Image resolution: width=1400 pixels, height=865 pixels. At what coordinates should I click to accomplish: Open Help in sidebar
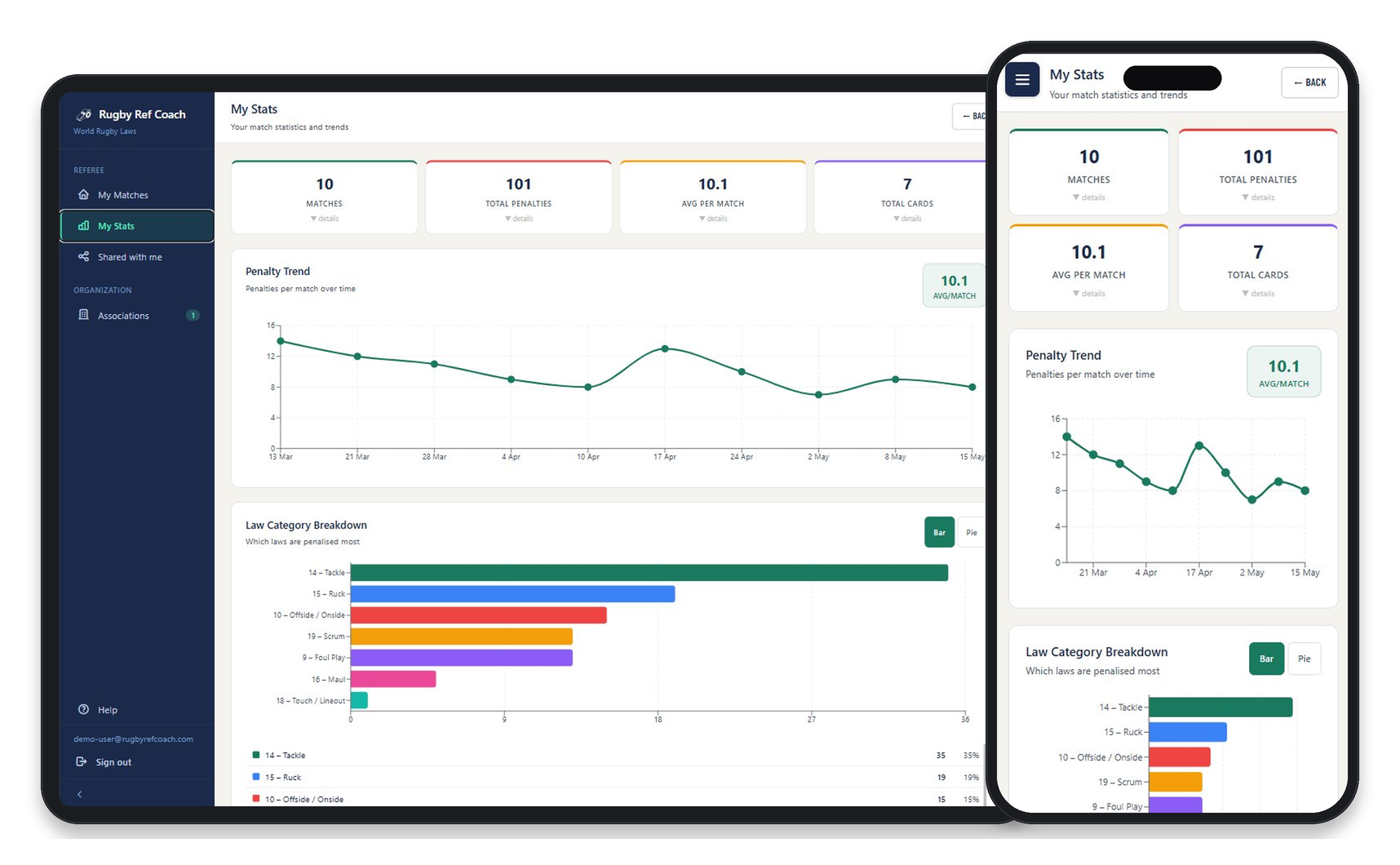click(x=136, y=709)
